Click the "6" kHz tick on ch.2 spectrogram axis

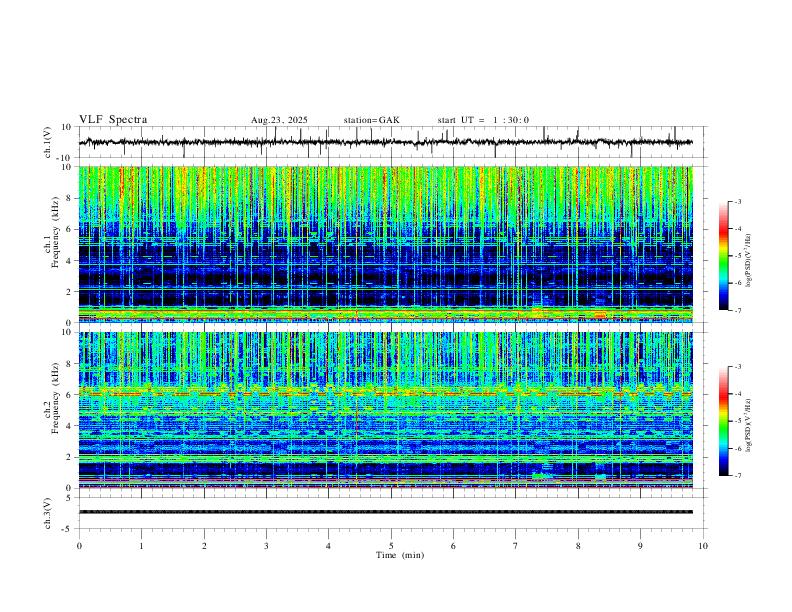pos(69,395)
